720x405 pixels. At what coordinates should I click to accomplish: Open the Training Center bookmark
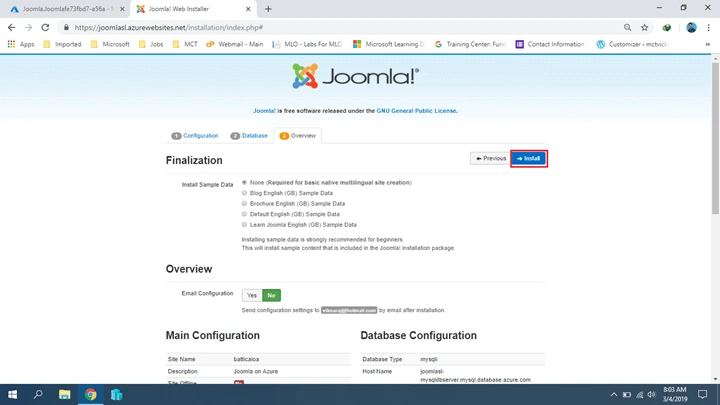[470, 44]
